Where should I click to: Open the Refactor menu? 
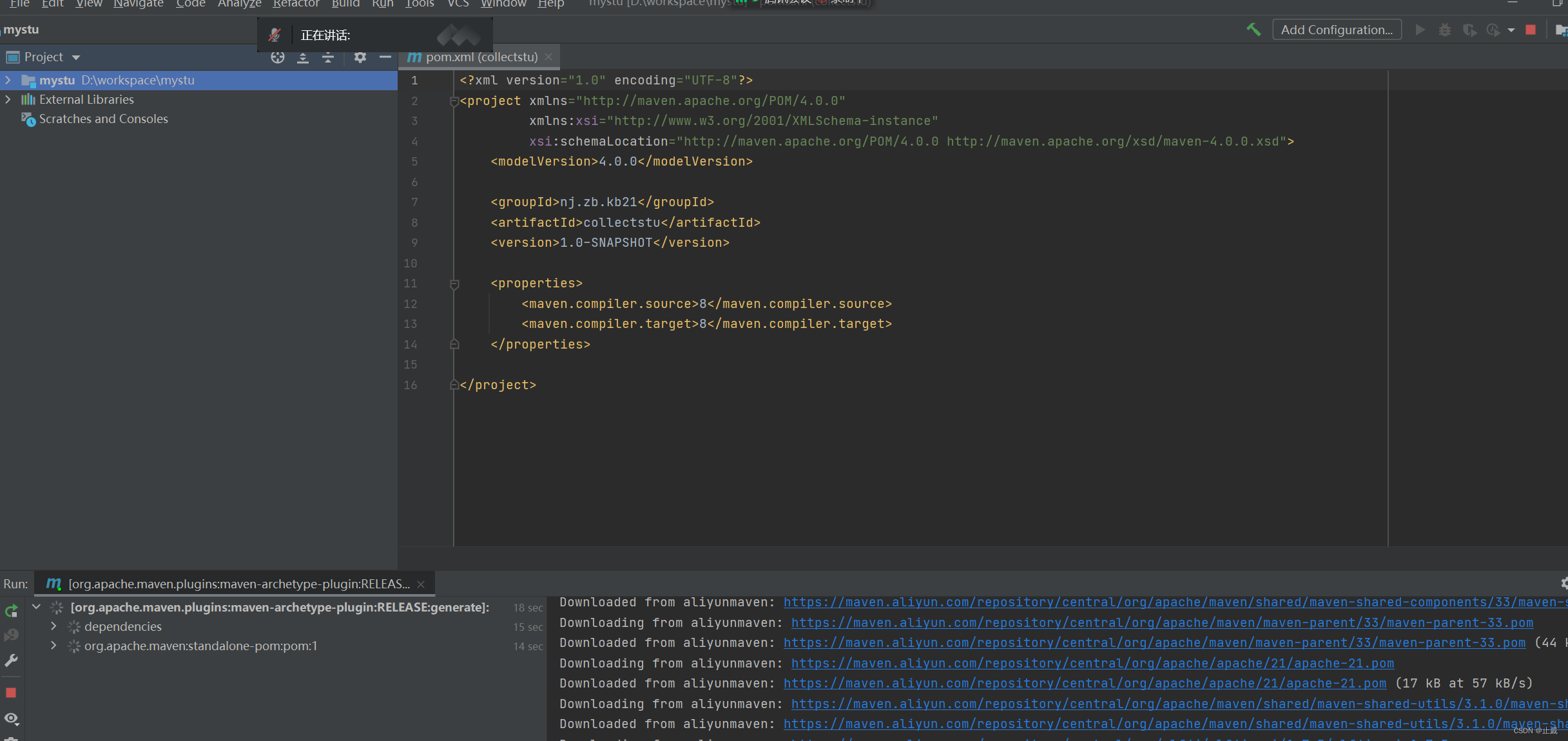pos(295,4)
